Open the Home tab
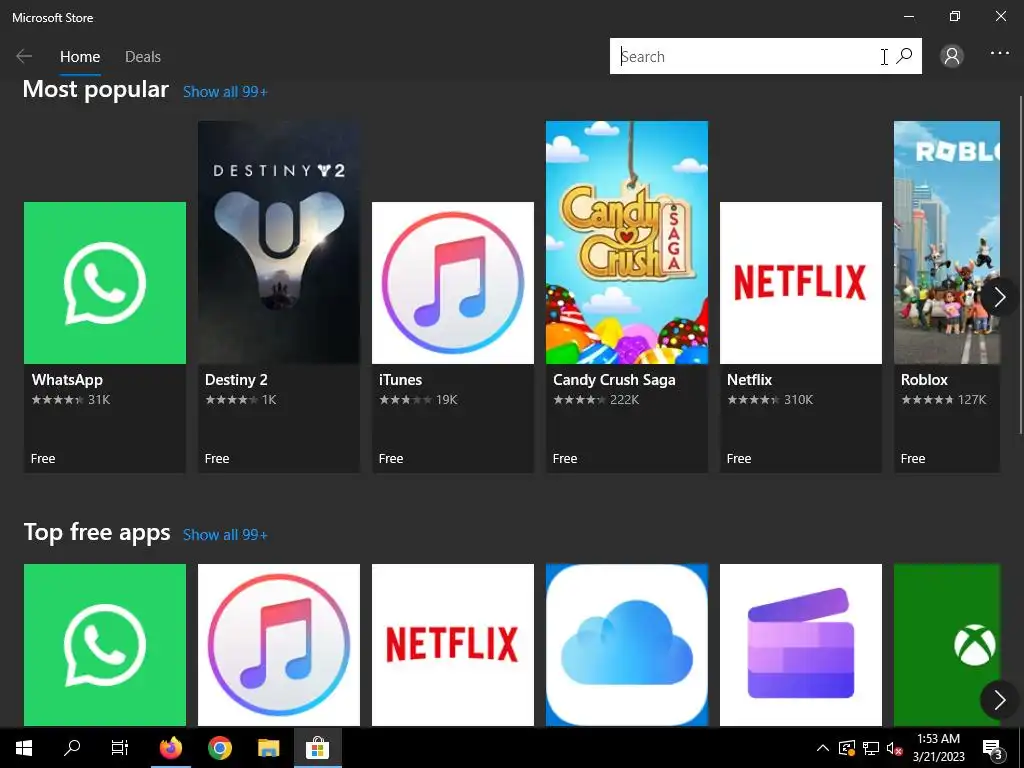The height and width of the screenshot is (768, 1024). 80,57
